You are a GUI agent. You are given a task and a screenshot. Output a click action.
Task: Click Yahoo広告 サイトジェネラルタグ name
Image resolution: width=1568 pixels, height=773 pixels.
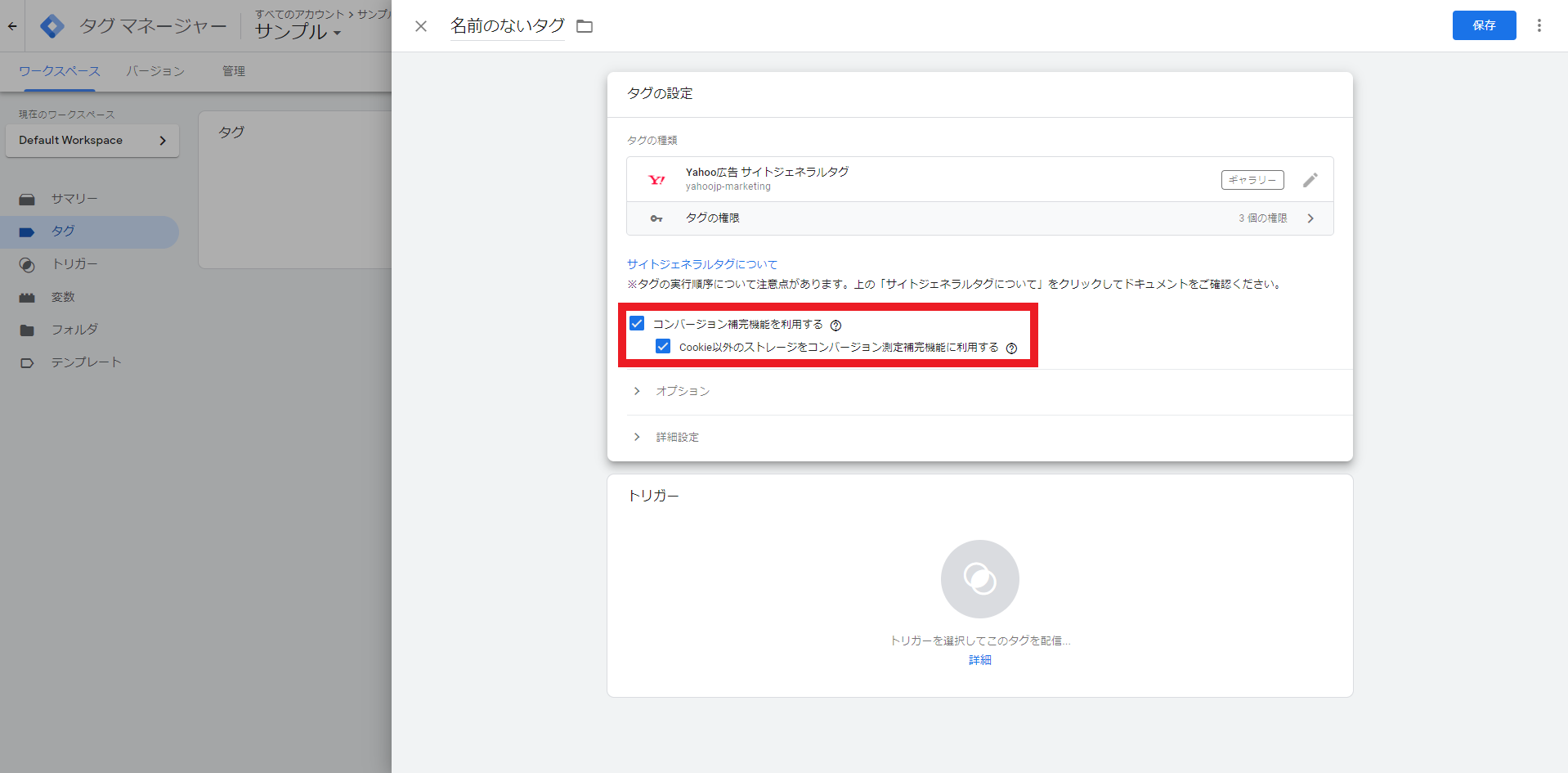tap(767, 172)
